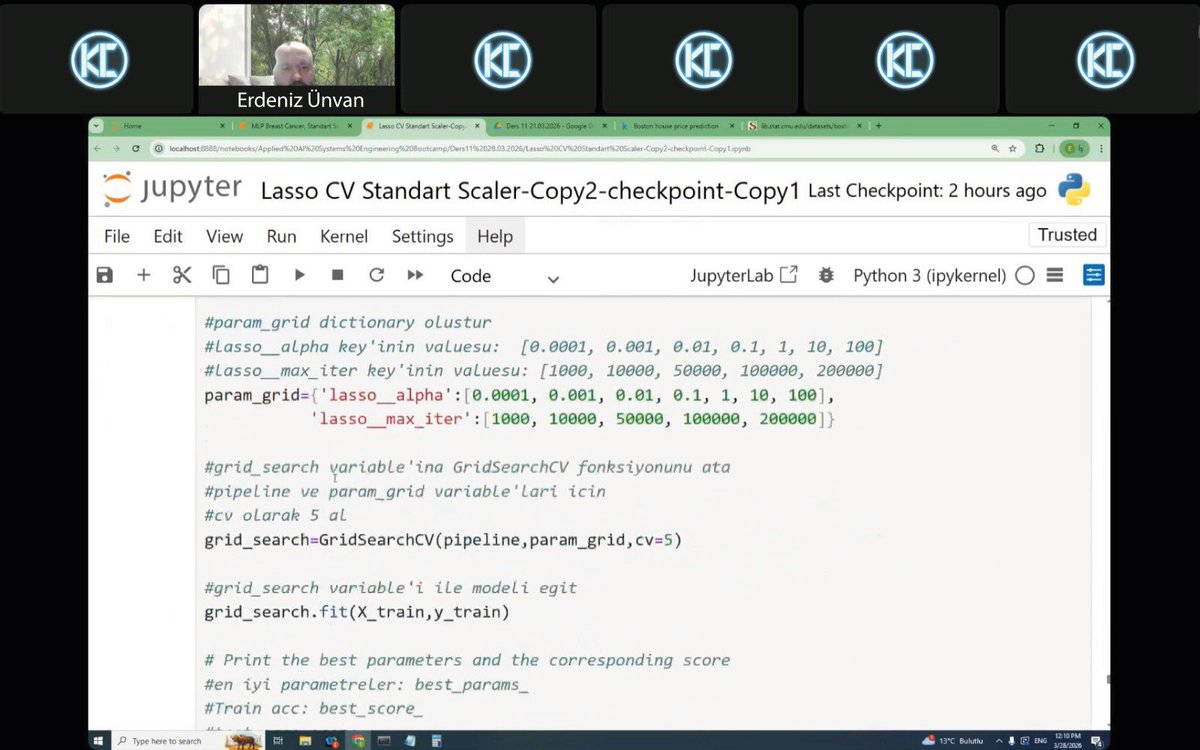
Task: Click the browser back arrow
Action: (x=98, y=148)
